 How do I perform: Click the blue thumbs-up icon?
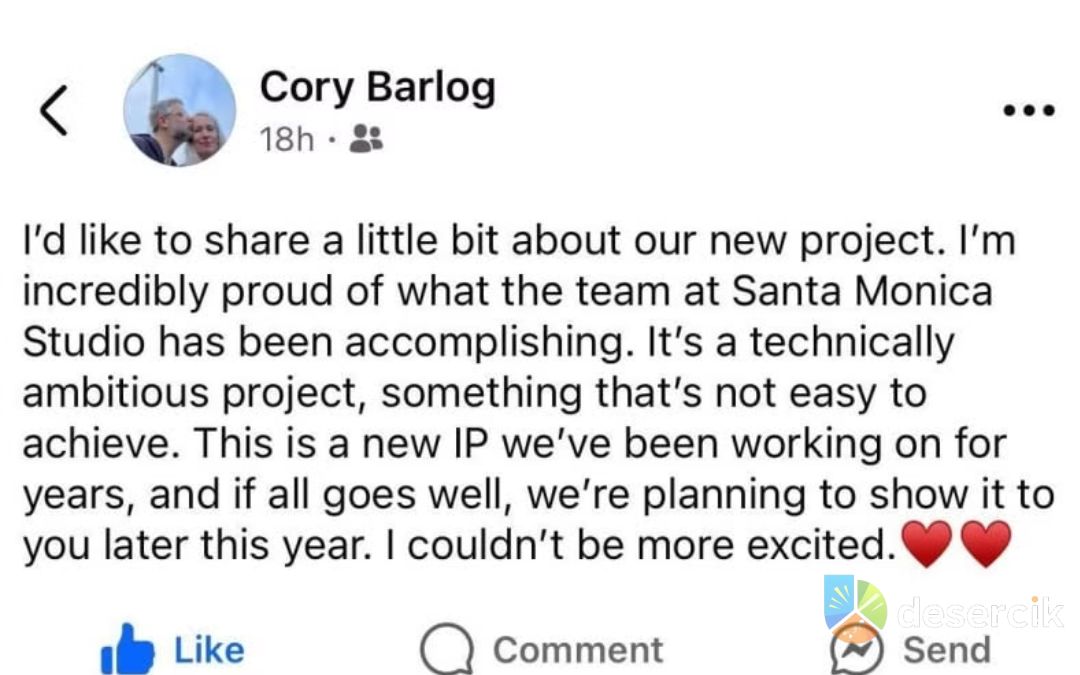pos(127,650)
